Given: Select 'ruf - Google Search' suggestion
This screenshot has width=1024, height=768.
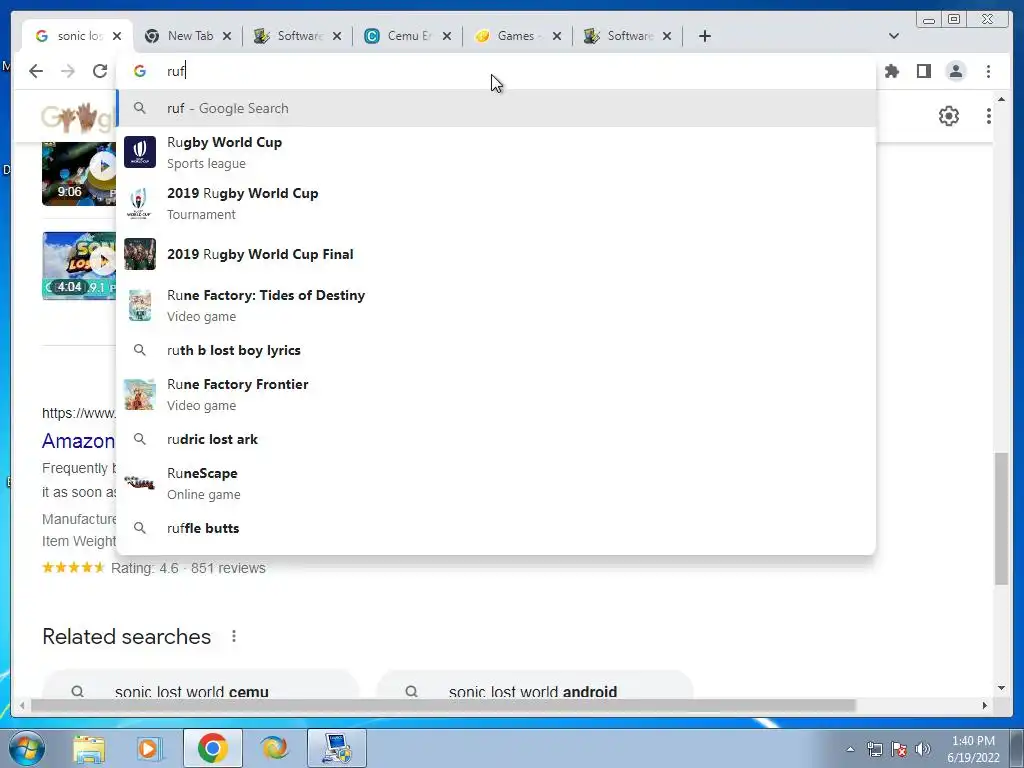Looking at the screenshot, I should (x=496, y=108).
